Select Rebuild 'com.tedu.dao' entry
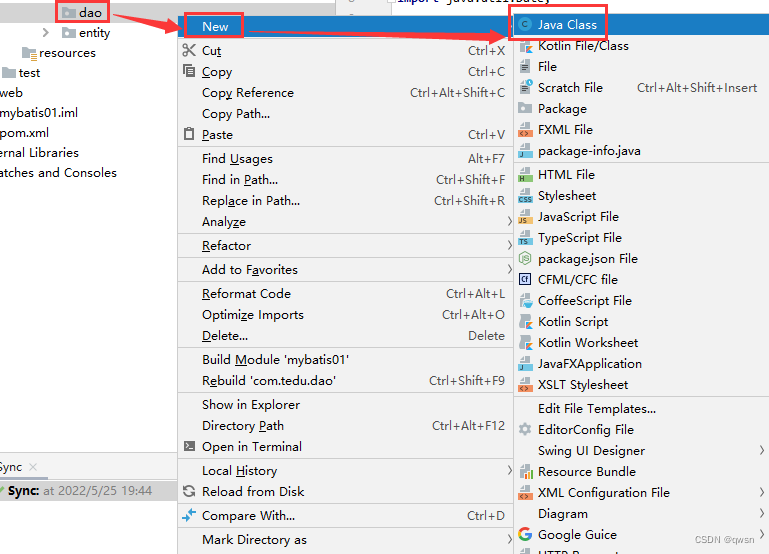Image resolution: width=769 pixels, height=554 pixels. (x=346, y=381)
